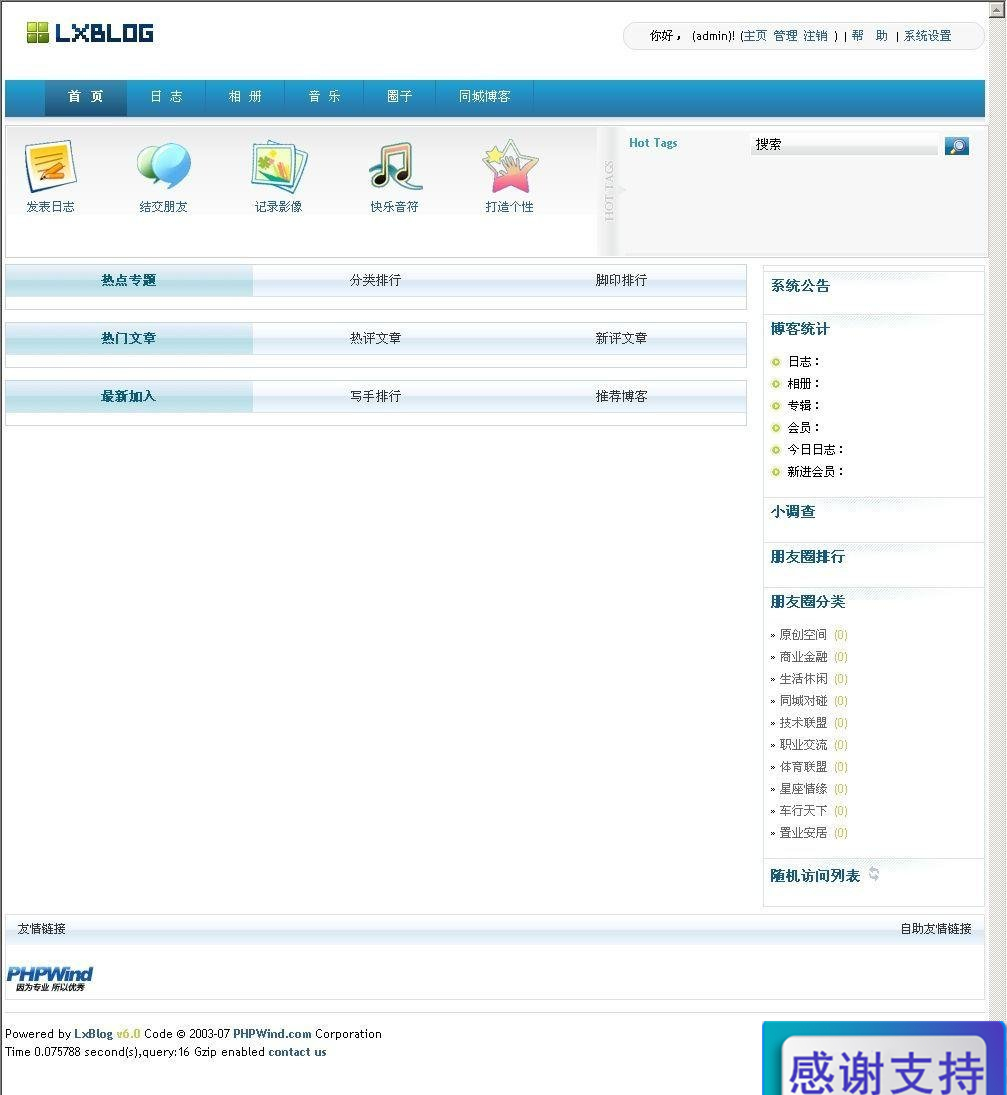
Task: Click the 系统公告 heading
Action: point(800,286)
